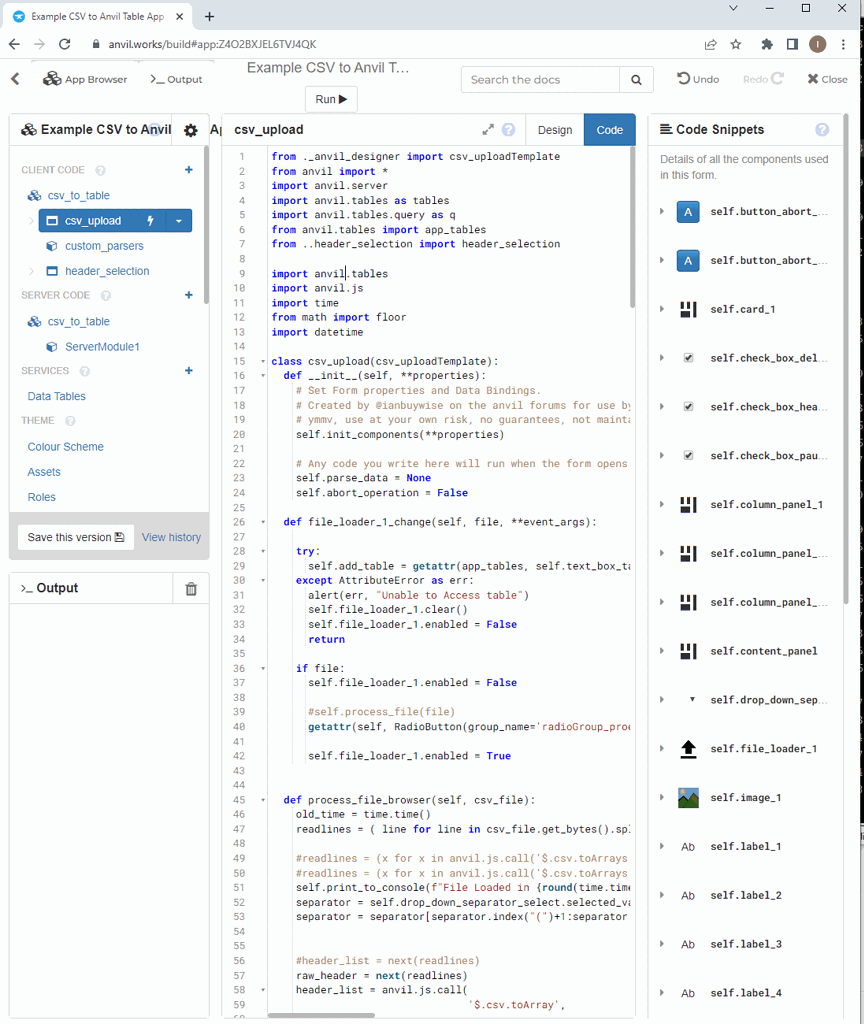Open View history link
864x1024 pixels.
coord(171,537)
